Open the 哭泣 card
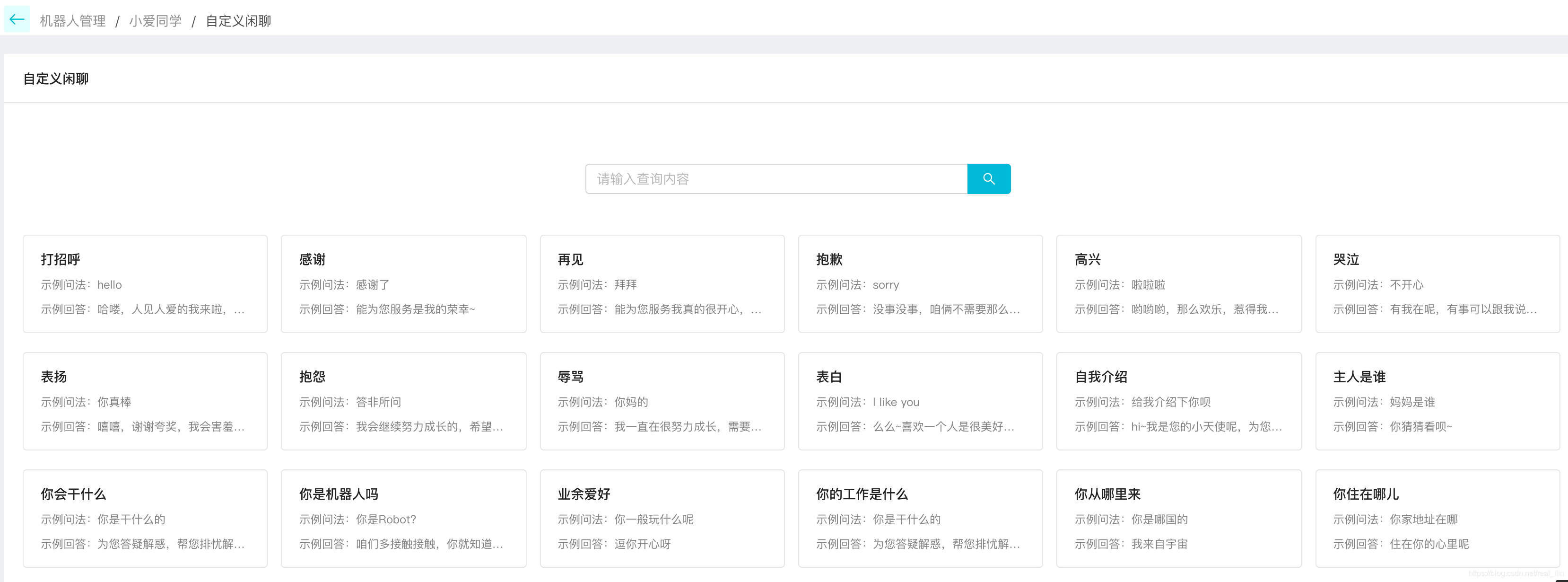Viewport: 1568px width, 582px height. tap(1437, 284)
